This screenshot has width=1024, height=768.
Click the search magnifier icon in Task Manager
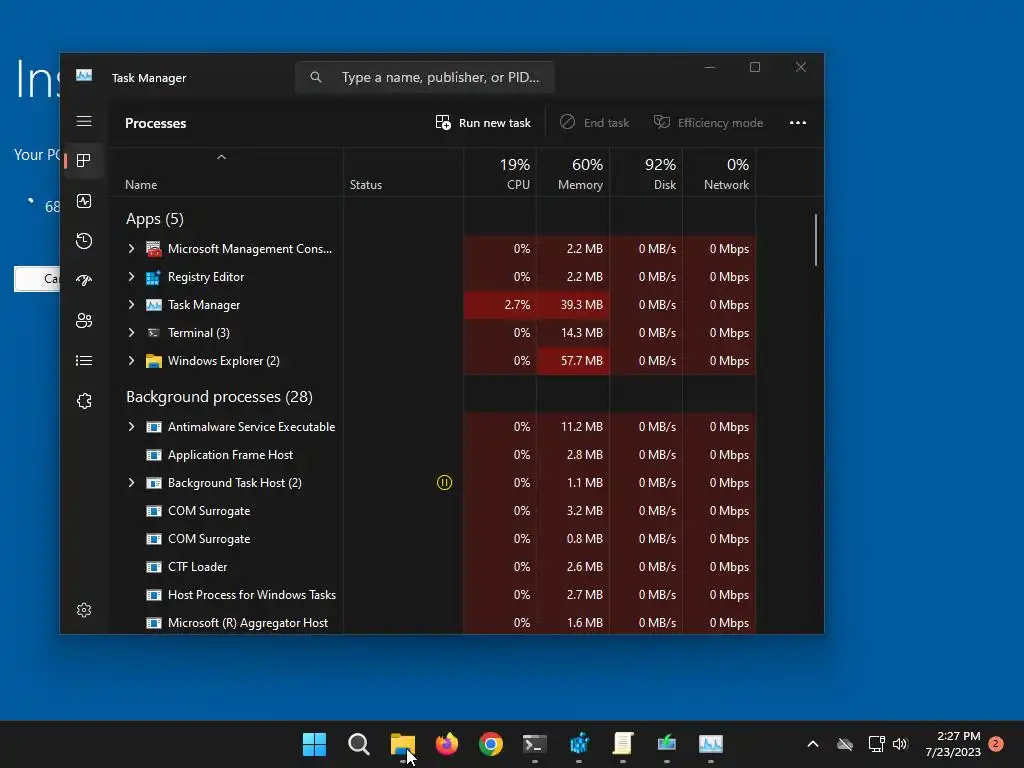(316, 77)
